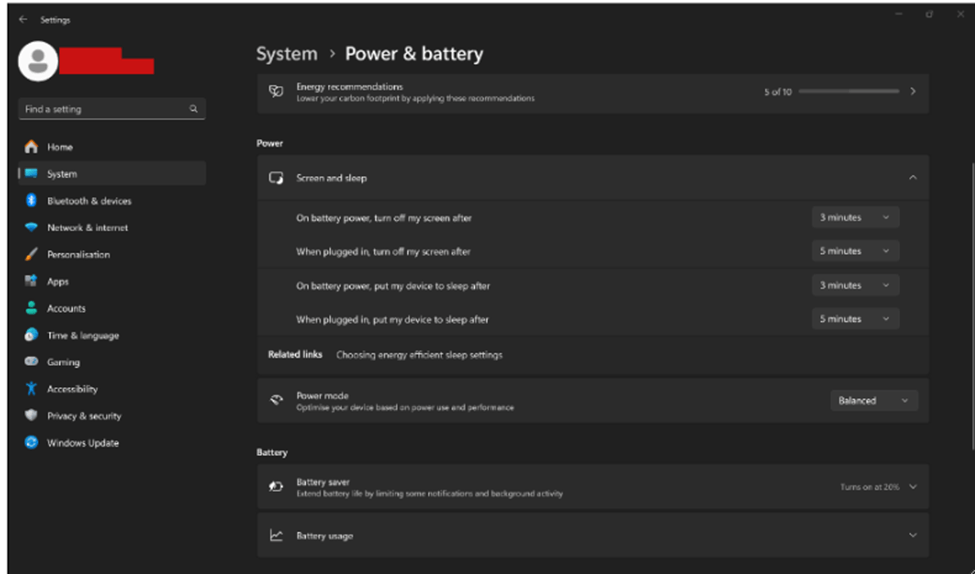Open Windows Update page
This screenshot has width=975, height=574.
[112, 442]
